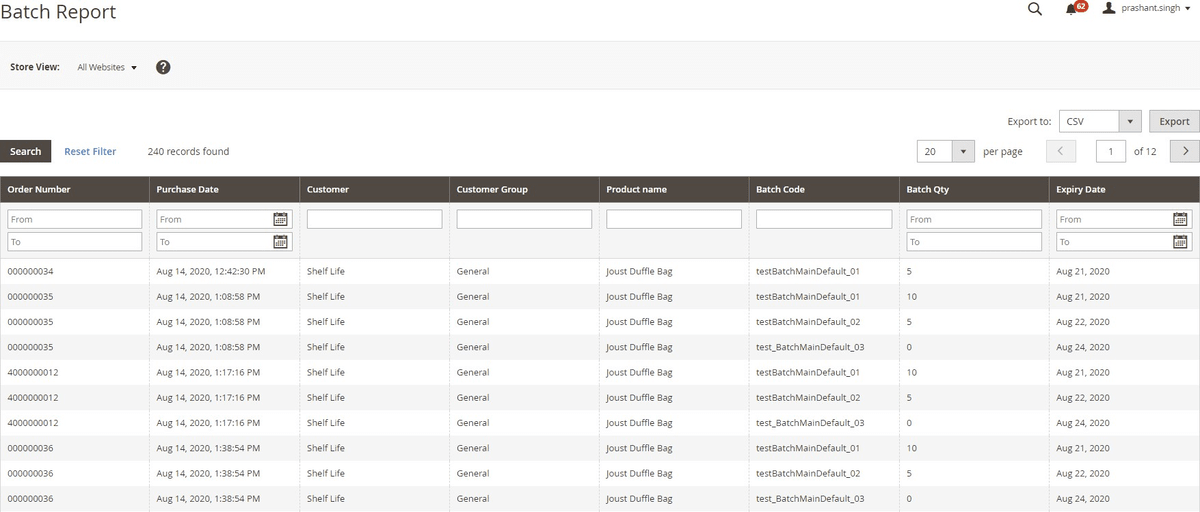Click the Batch Report page title
Viewport: 1200px width, 512px height.
[x=58, y=12]
